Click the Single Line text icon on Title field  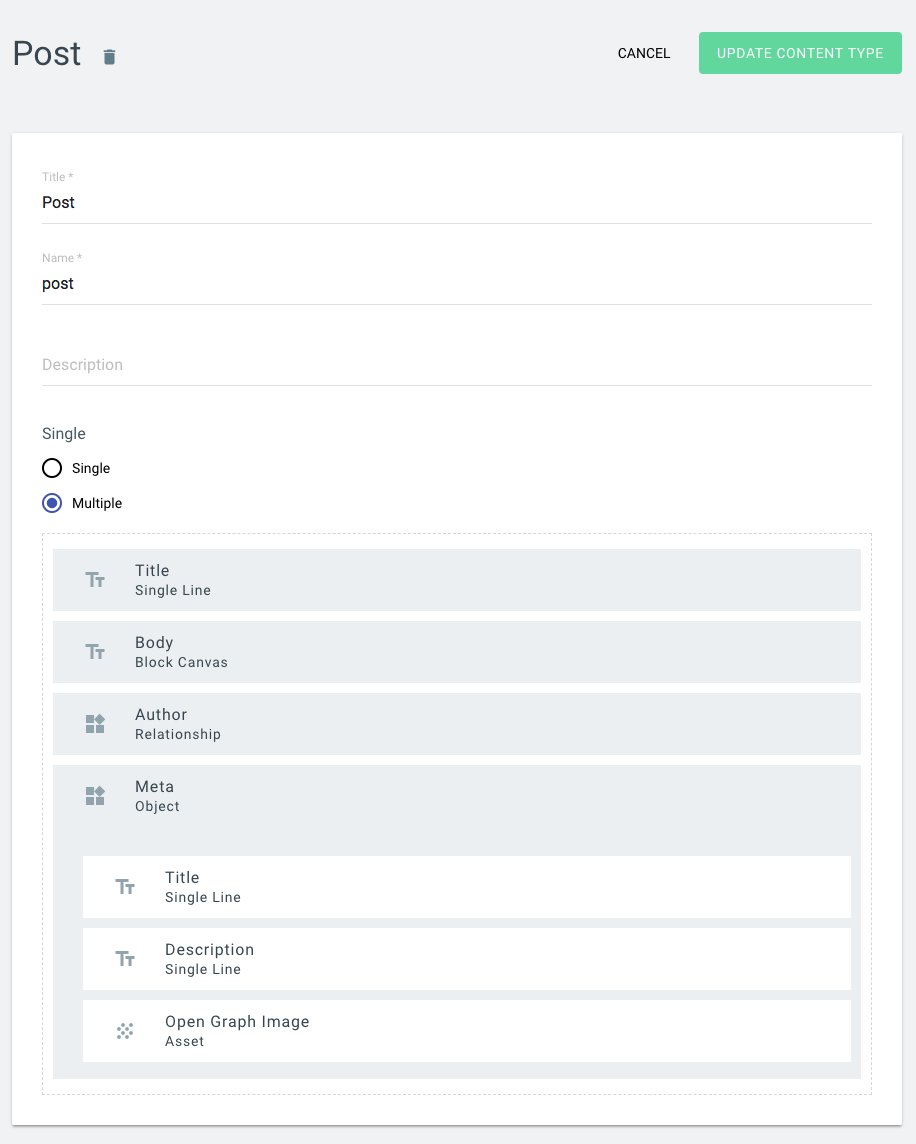[95, 579]
